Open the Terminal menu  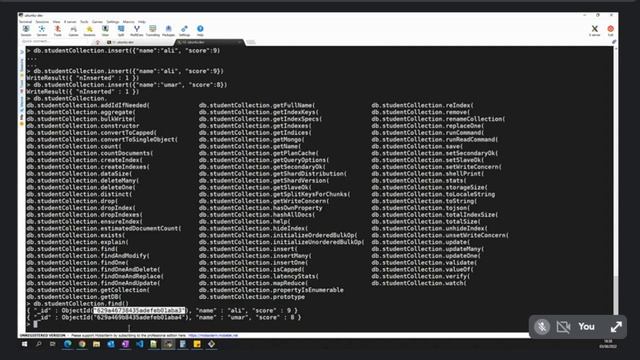(x=25, y=22)
